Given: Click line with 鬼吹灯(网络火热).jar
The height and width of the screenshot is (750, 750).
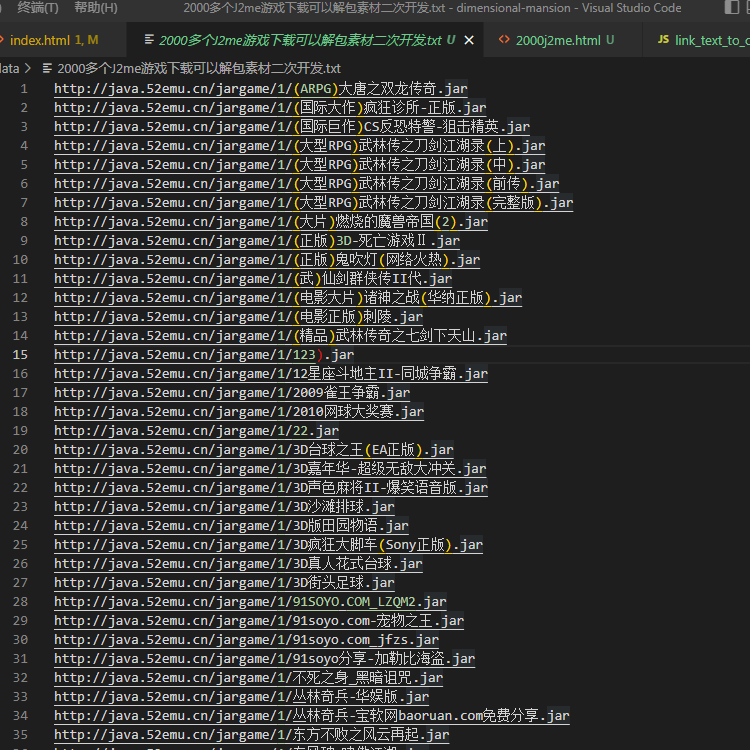Looking at the screenshot, I should coord(267,260).
